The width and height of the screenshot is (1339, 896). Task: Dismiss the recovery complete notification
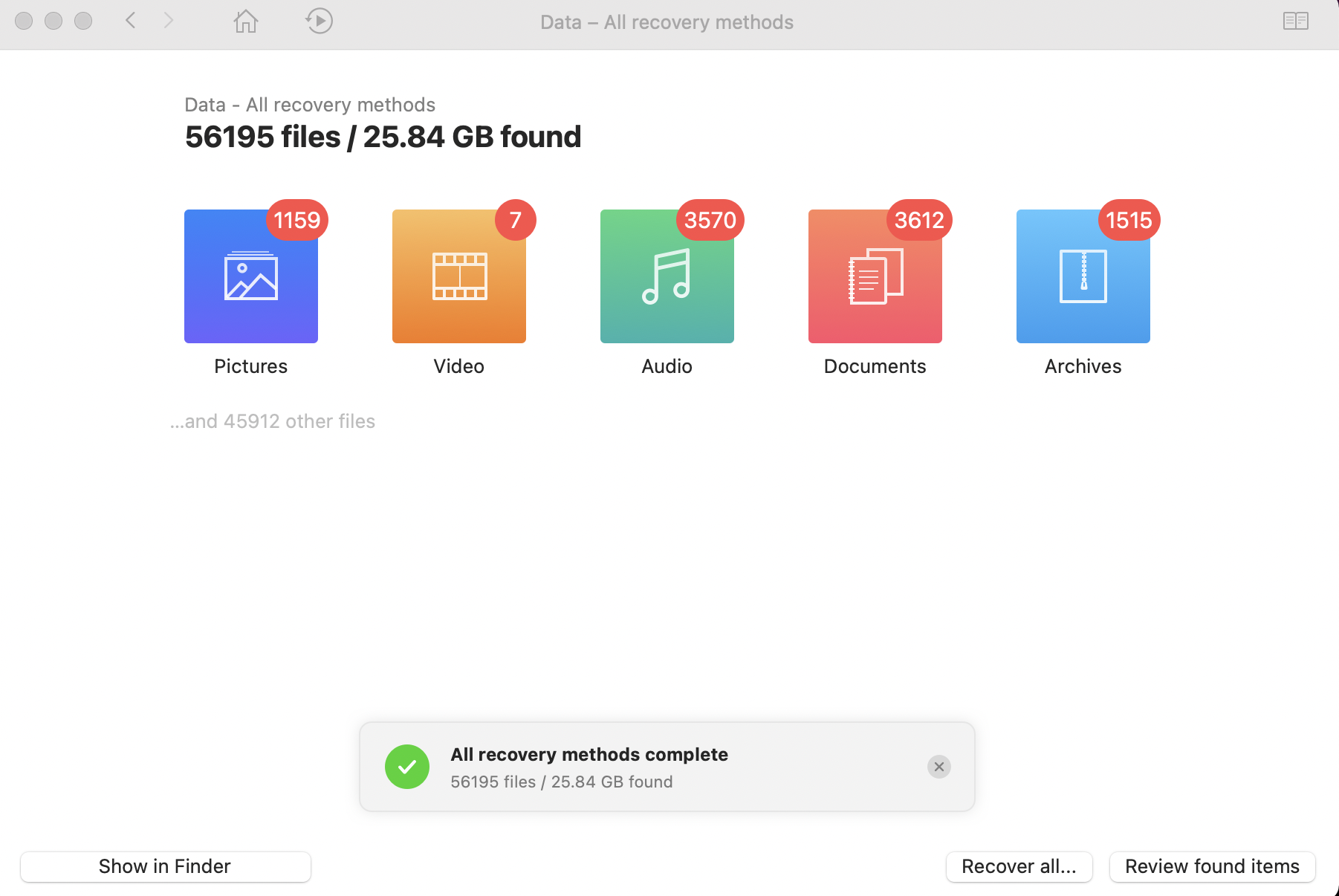point(938,767)
